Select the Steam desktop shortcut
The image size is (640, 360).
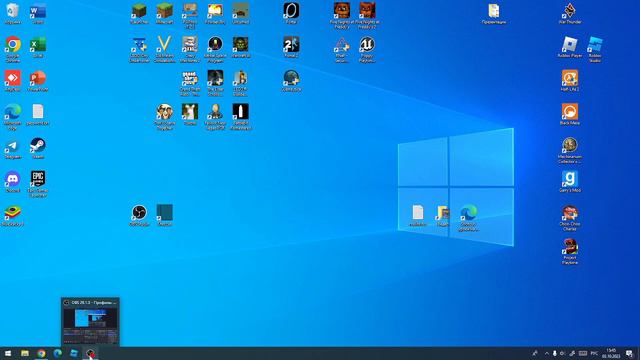click(38, 148)
